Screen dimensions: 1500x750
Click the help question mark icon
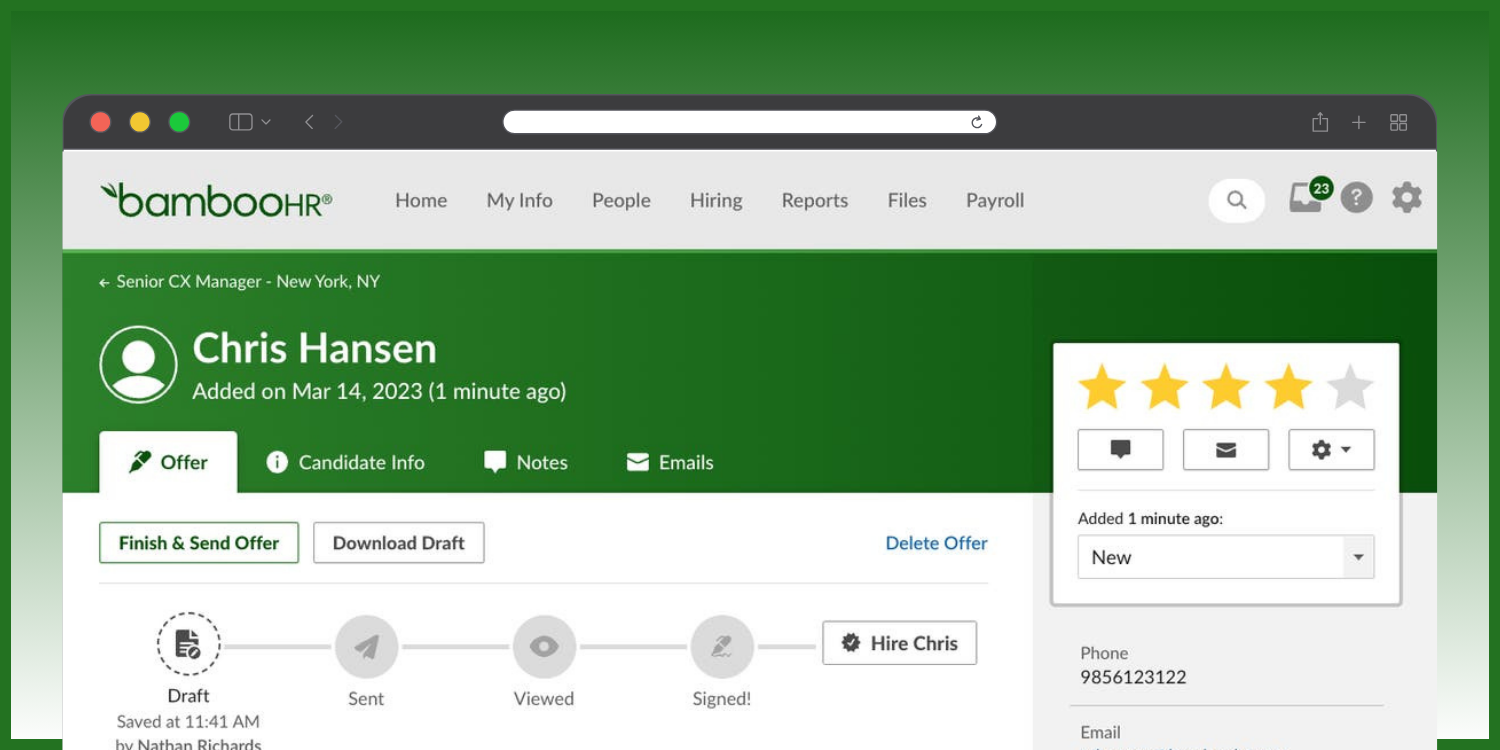click(1356, 198)
